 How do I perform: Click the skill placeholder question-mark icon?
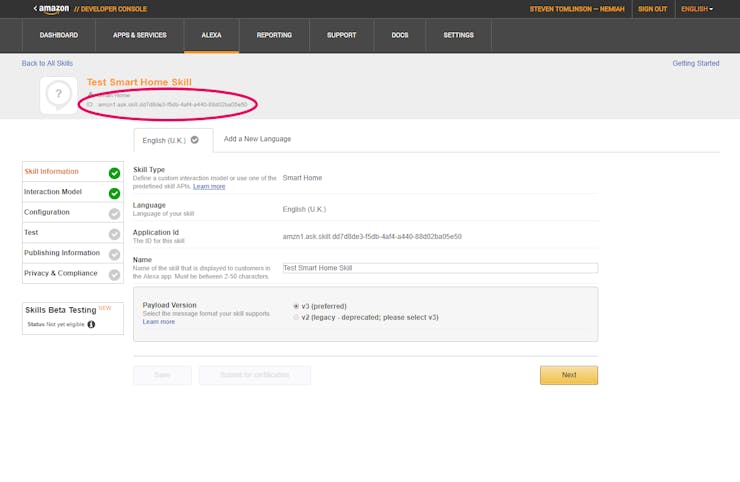[x=59, y=94]
